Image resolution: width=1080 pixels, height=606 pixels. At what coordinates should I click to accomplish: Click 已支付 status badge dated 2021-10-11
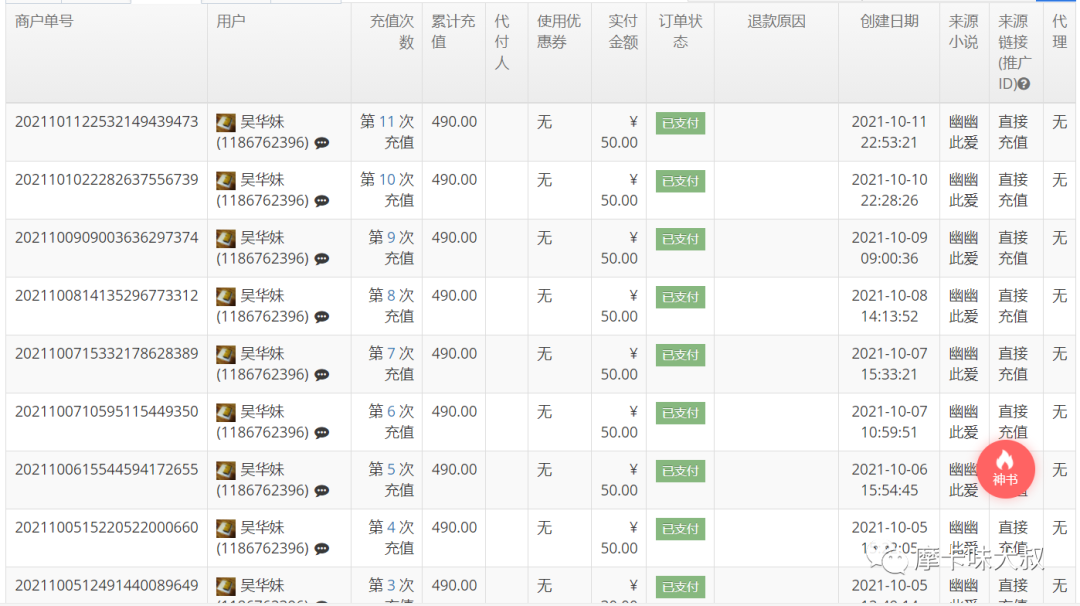click(680, 123)
